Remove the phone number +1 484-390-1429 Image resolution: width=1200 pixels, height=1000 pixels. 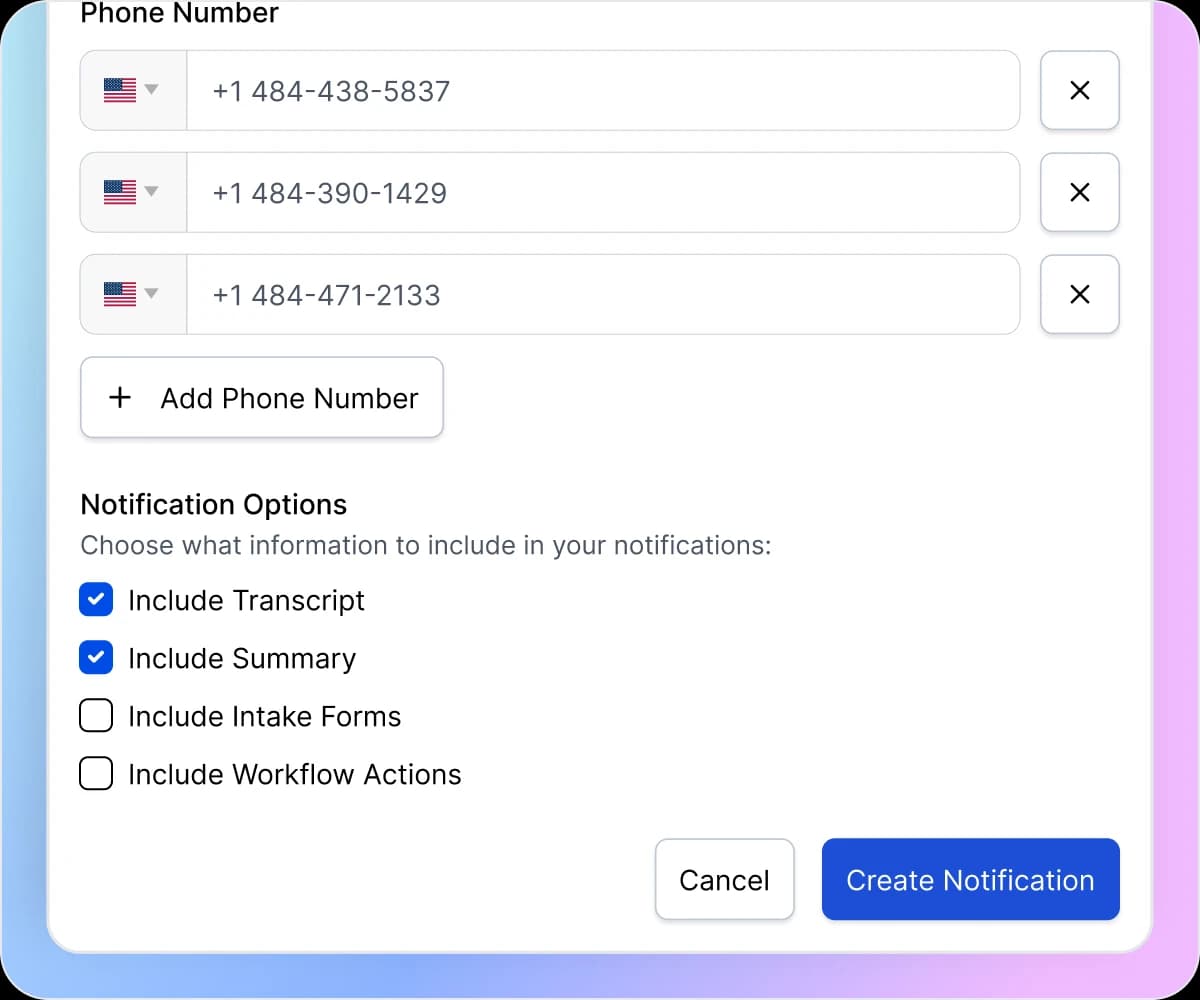point(1080,192)
